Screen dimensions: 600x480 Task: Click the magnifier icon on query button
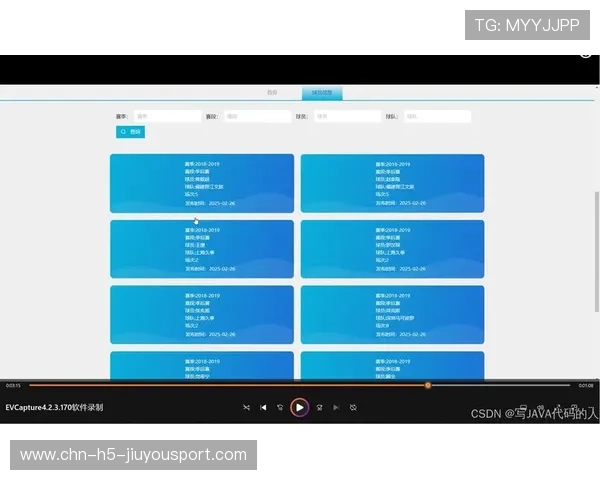point(124,131)
